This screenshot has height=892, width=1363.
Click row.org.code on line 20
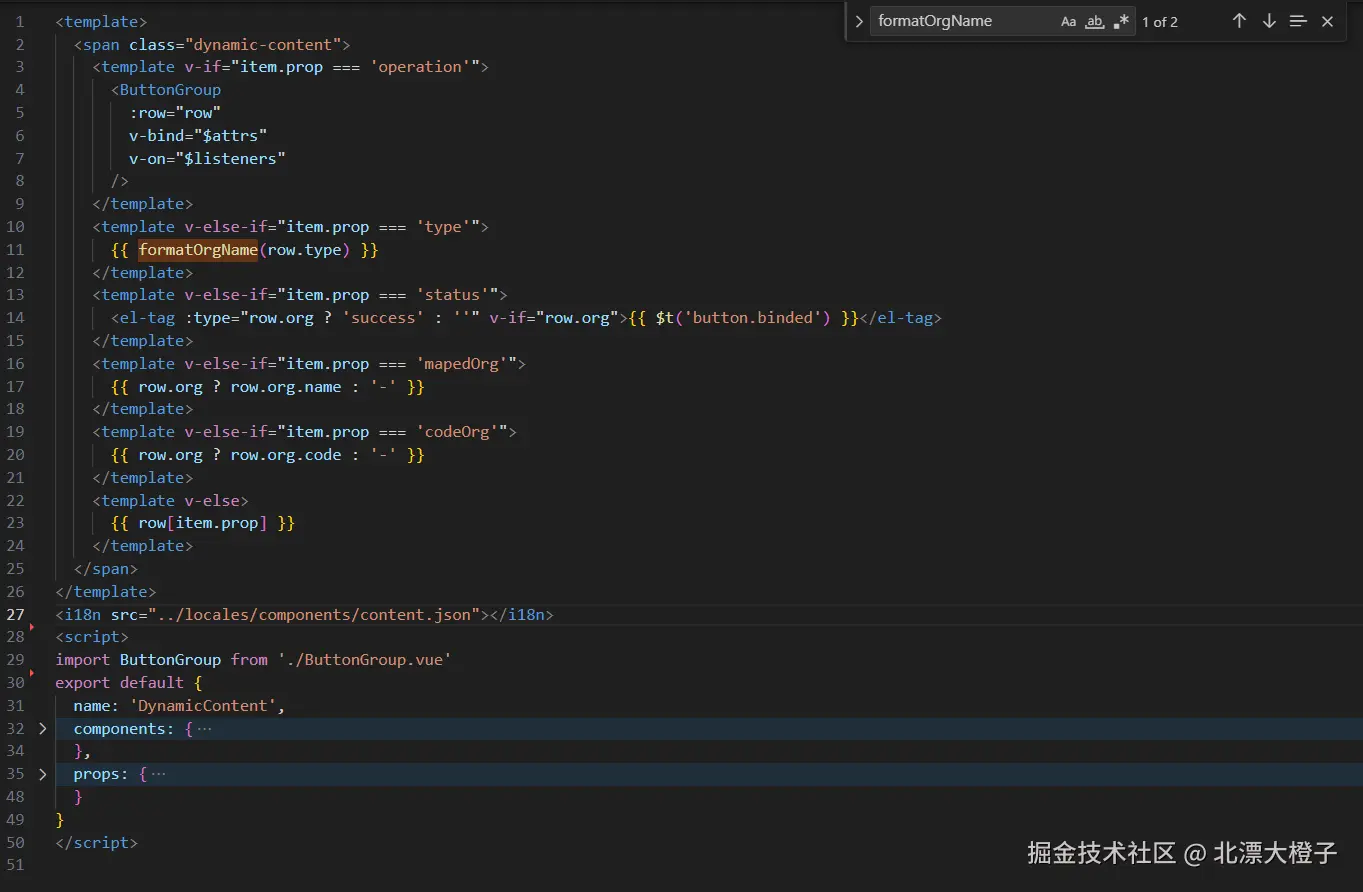point(286,455)
